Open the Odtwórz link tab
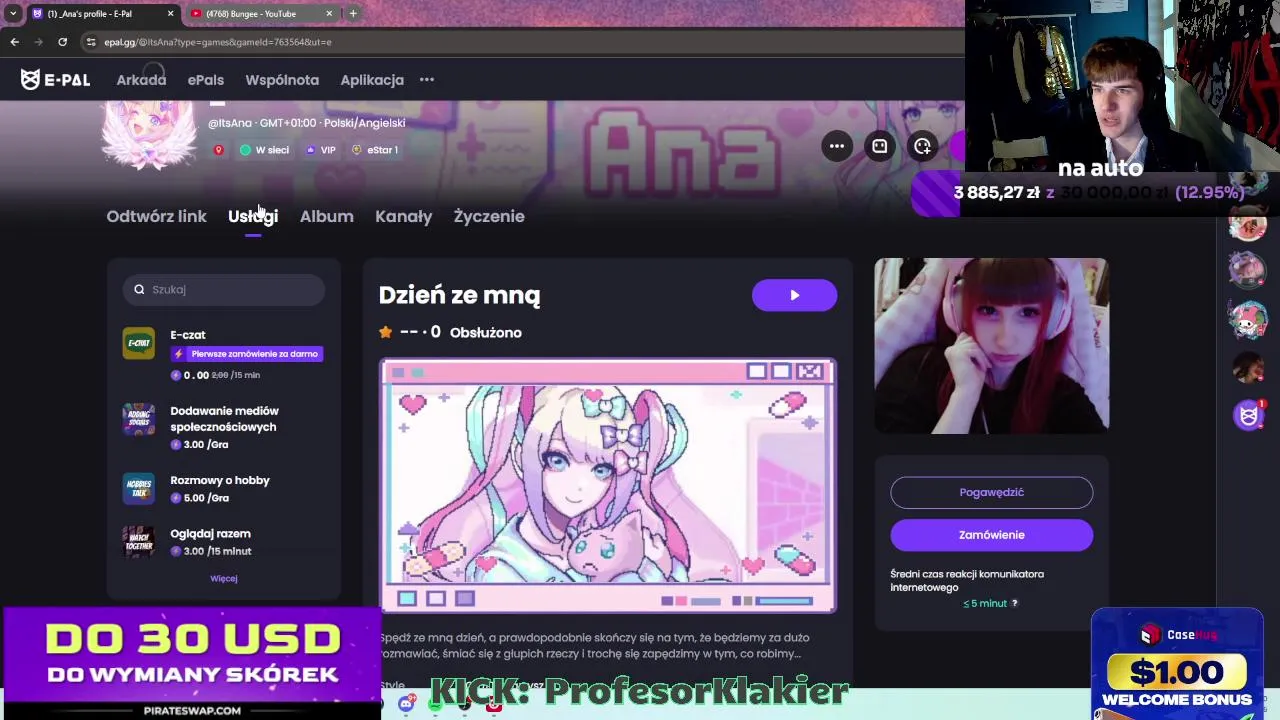The width and height of the screenshot is (1280, 720). click(156, 216)
